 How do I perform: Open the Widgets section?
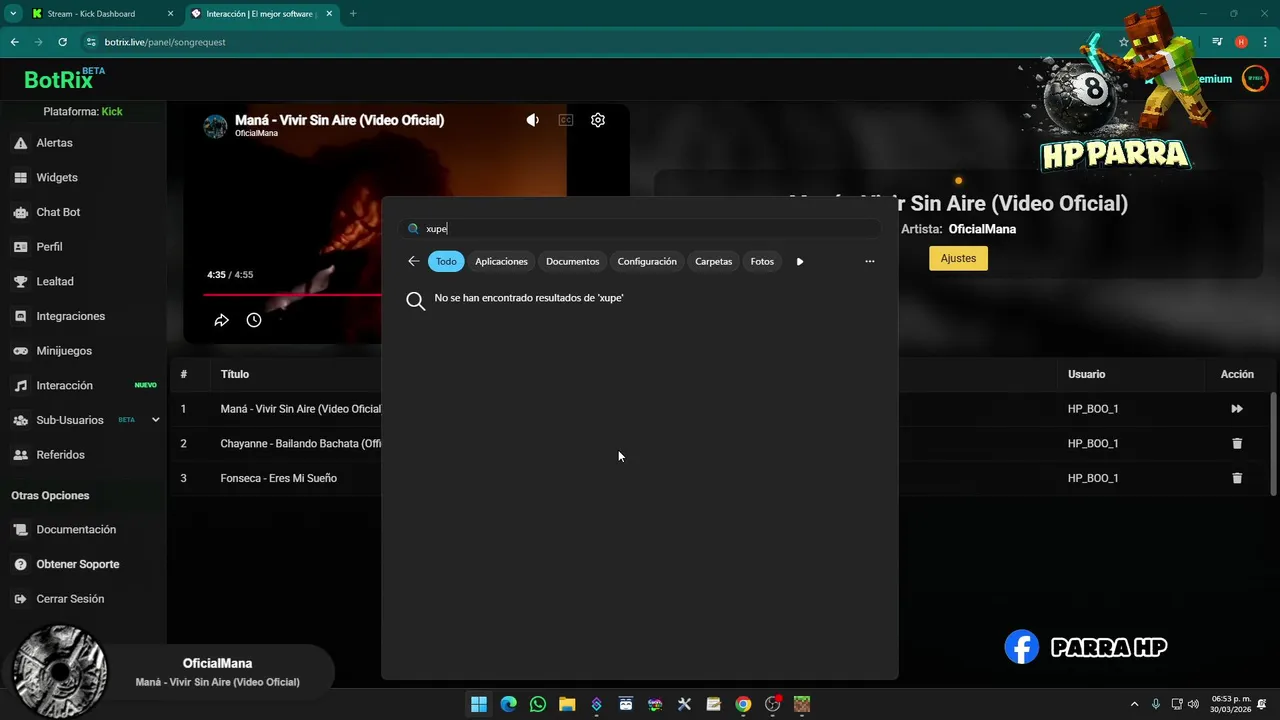[x=56, y=178]
